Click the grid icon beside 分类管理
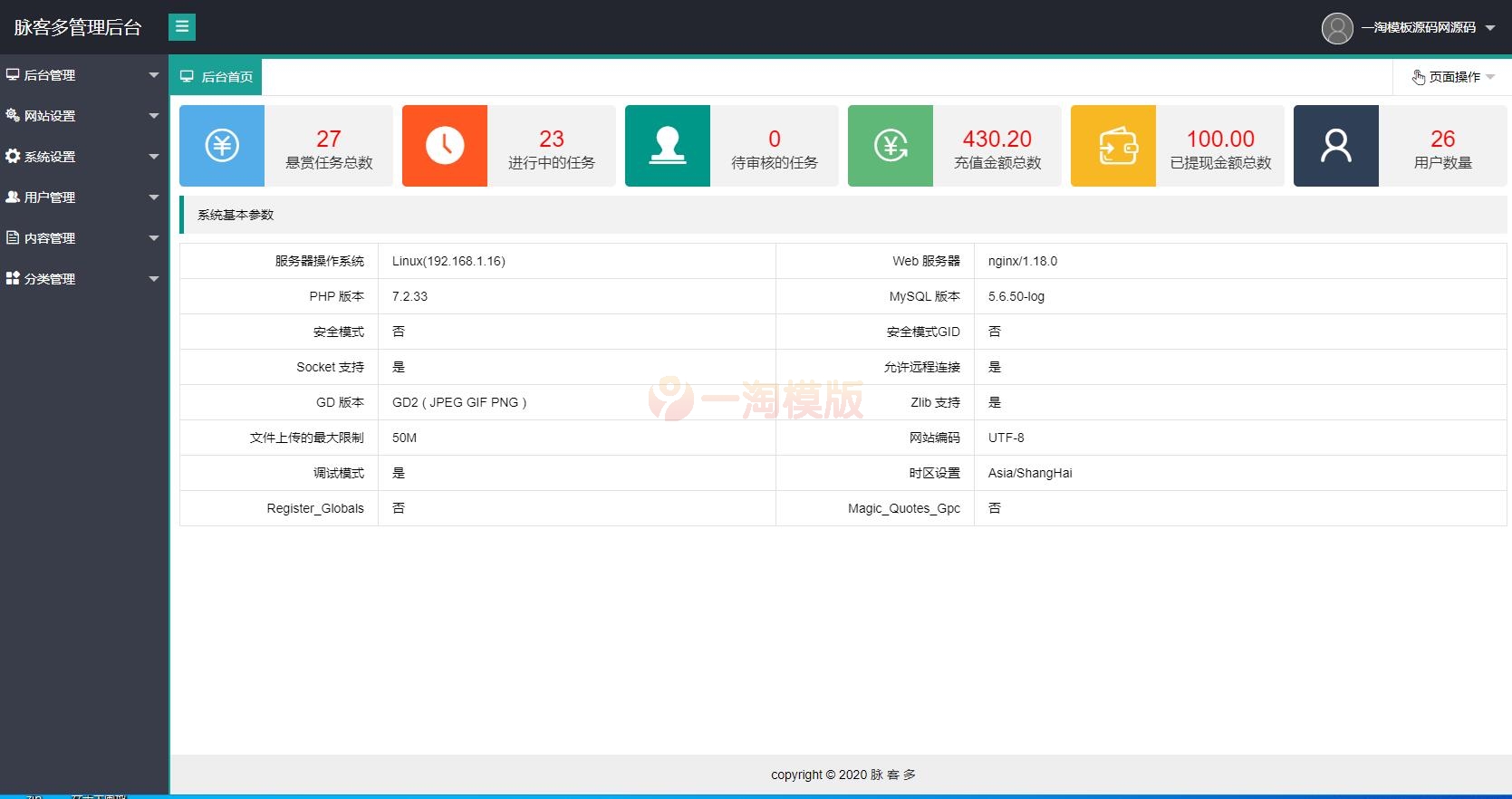The image size is (1512, 799). click(x=13, y=278)
